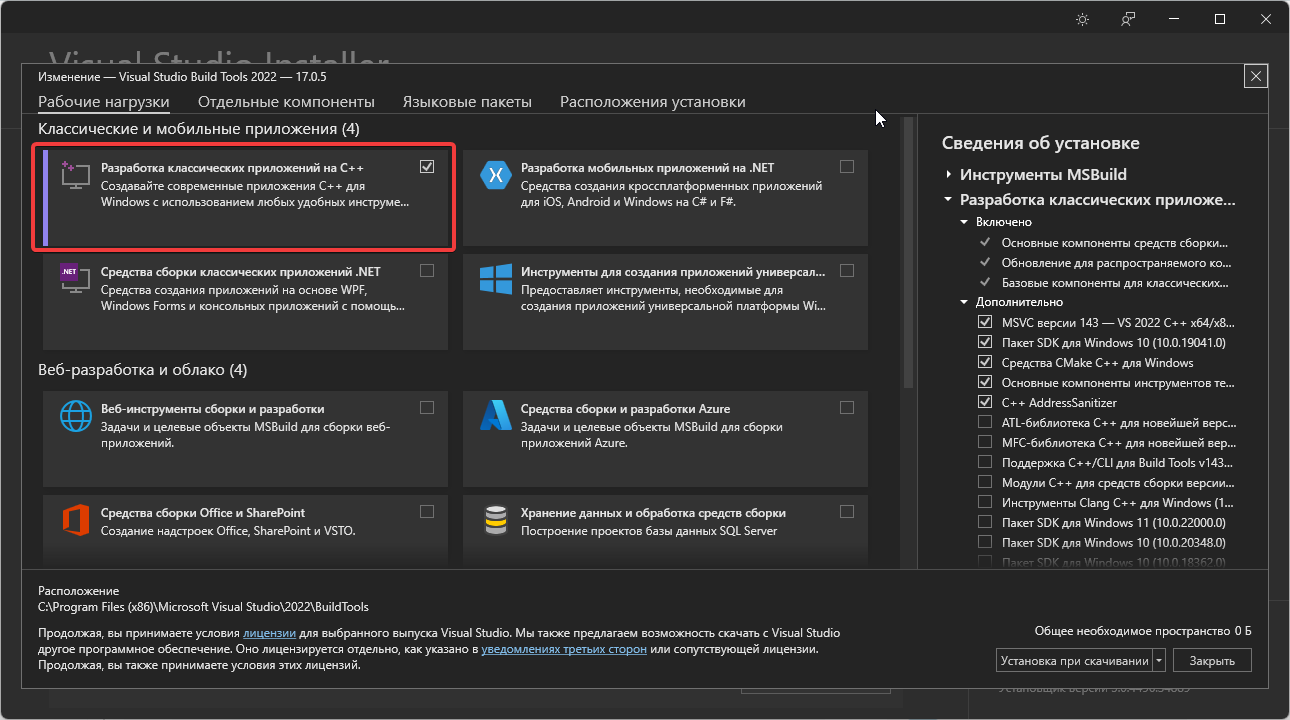Check Инструменты Clang C++ для Windows
Viewport: 1290px width, 720px height.
tap(984, 503)
